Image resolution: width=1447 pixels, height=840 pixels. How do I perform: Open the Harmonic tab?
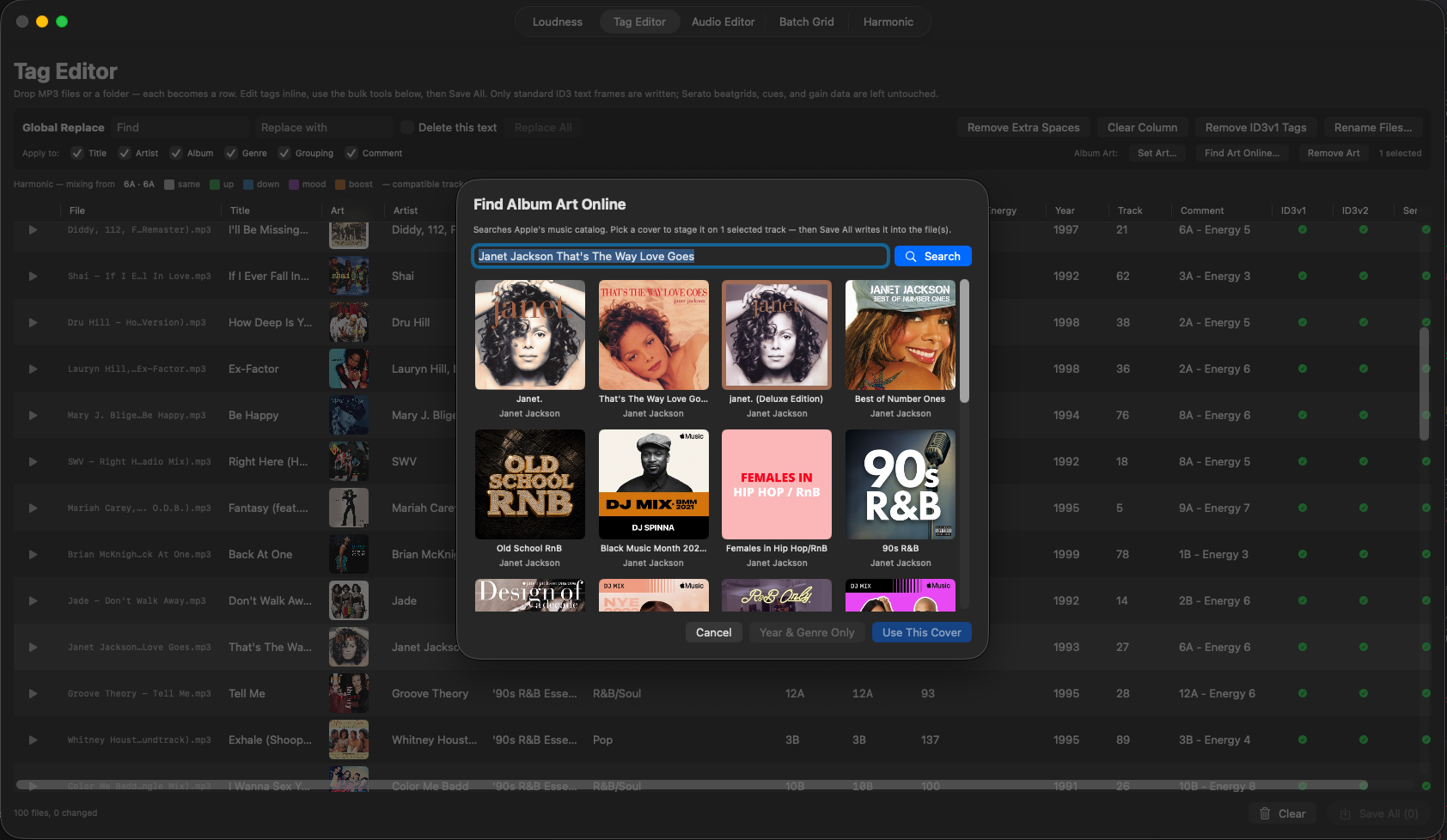(888, 21)
